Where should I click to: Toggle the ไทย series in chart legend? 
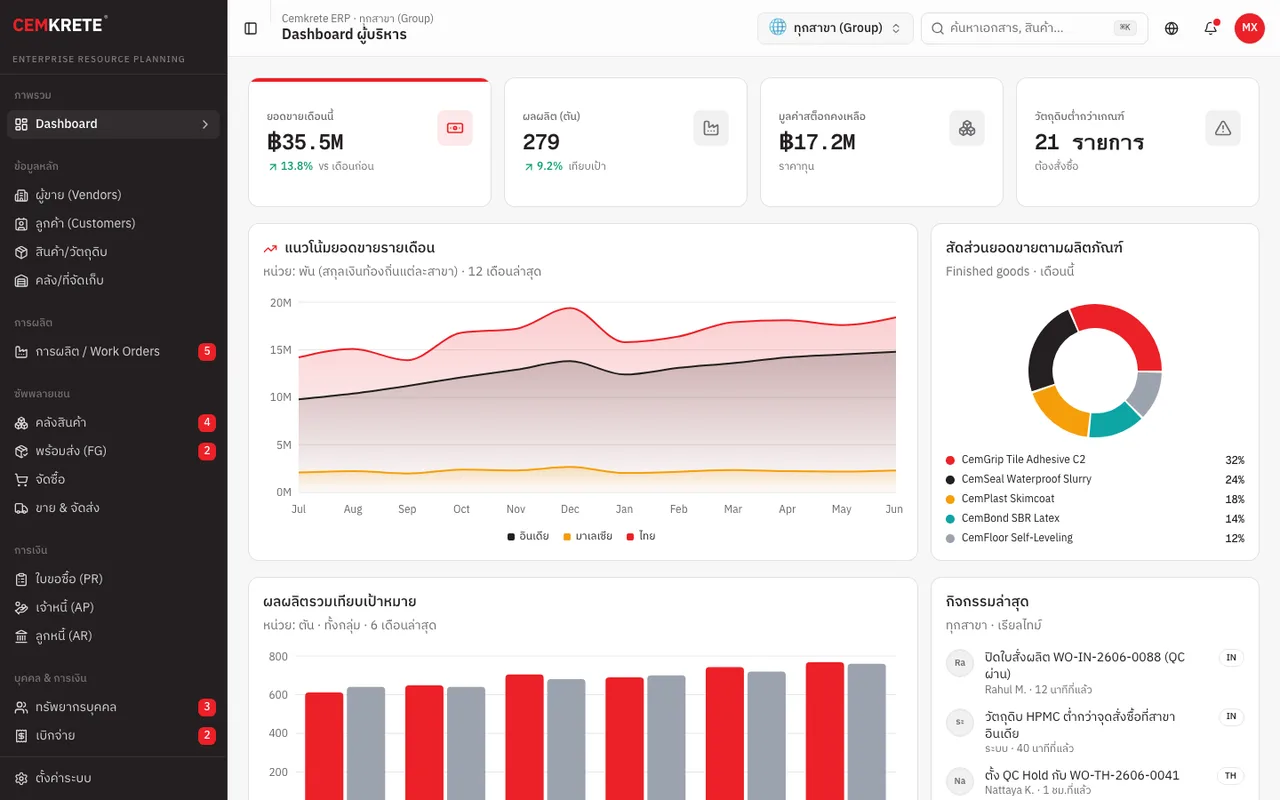pos(641,536)
